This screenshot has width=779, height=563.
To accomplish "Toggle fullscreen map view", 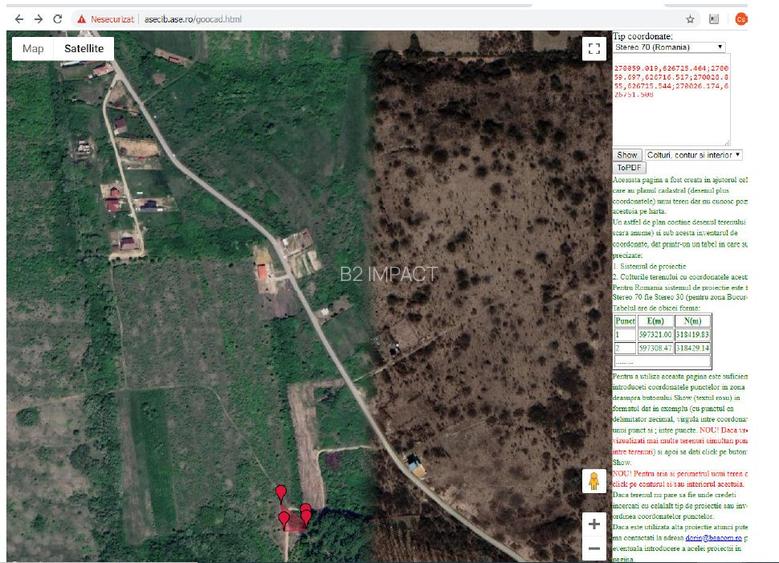I will (594, 49).
